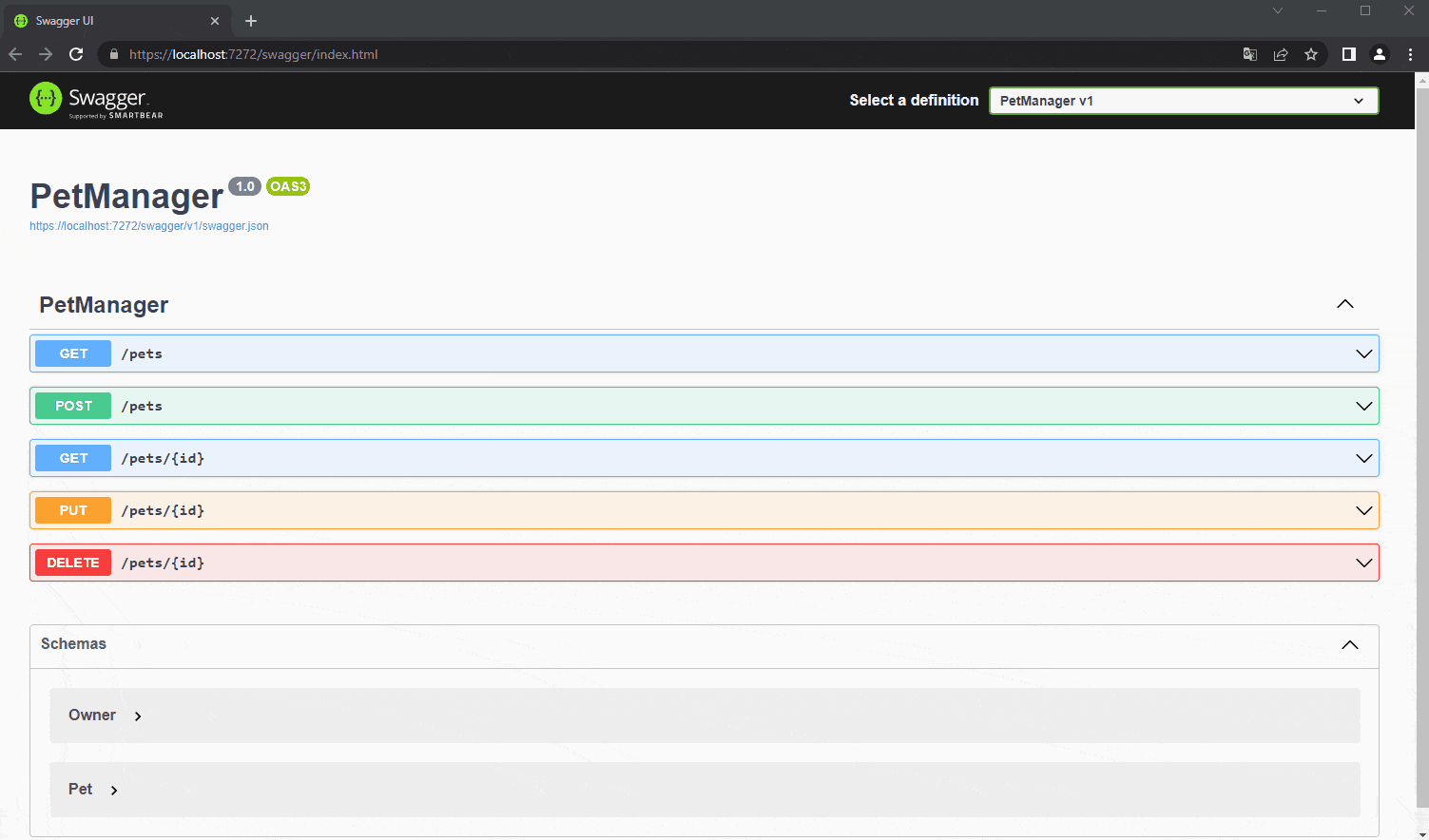Click the 1.0 version badge
The image size is (1429, 840).
[x=245, y=186]
